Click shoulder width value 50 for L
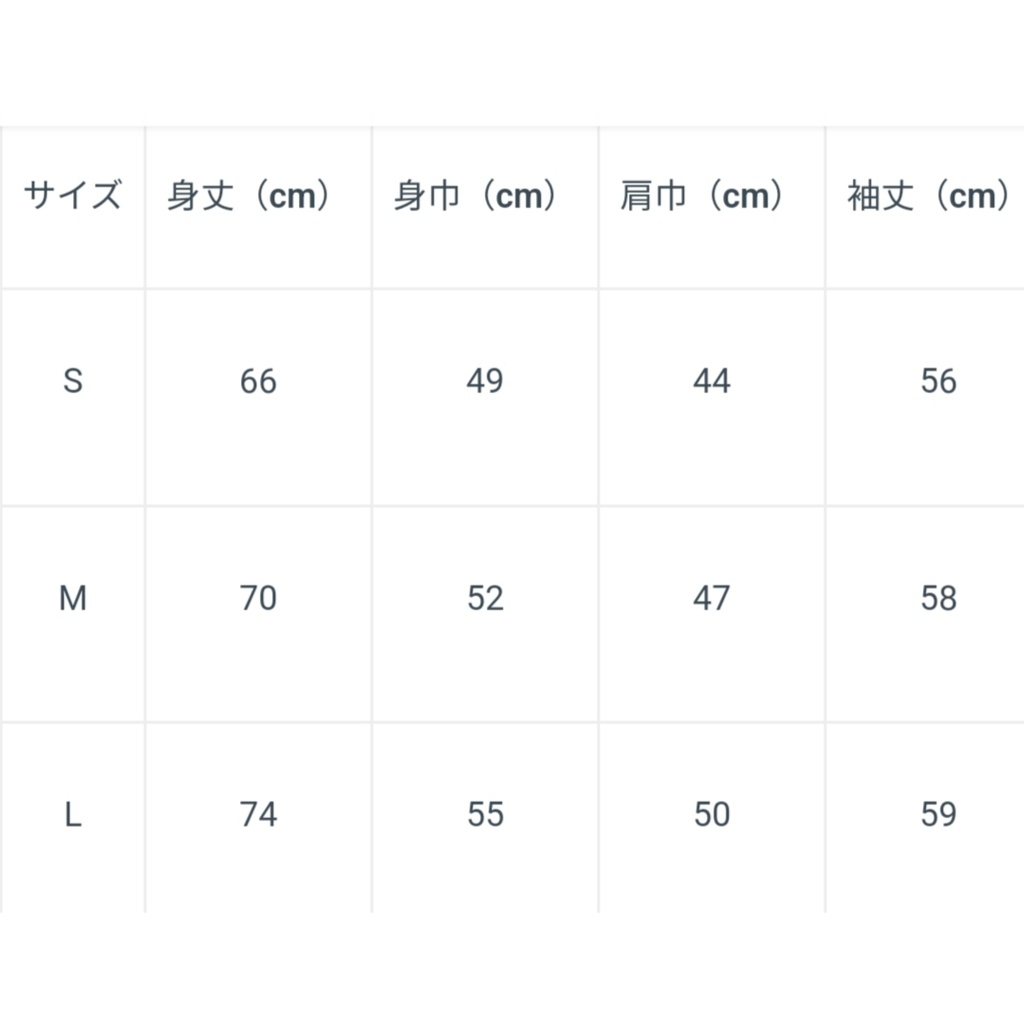Viewport: 1024px width, 1024px height. (711, 815)
